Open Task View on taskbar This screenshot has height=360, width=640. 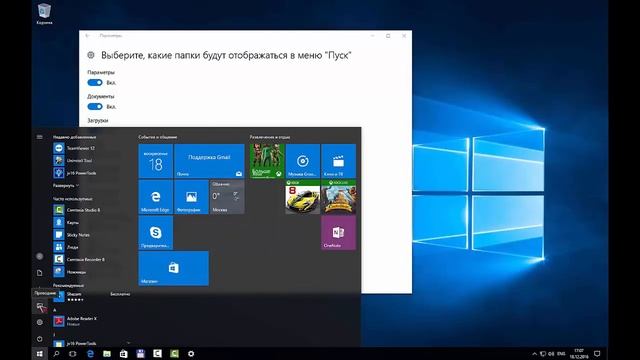coord(73,354)
